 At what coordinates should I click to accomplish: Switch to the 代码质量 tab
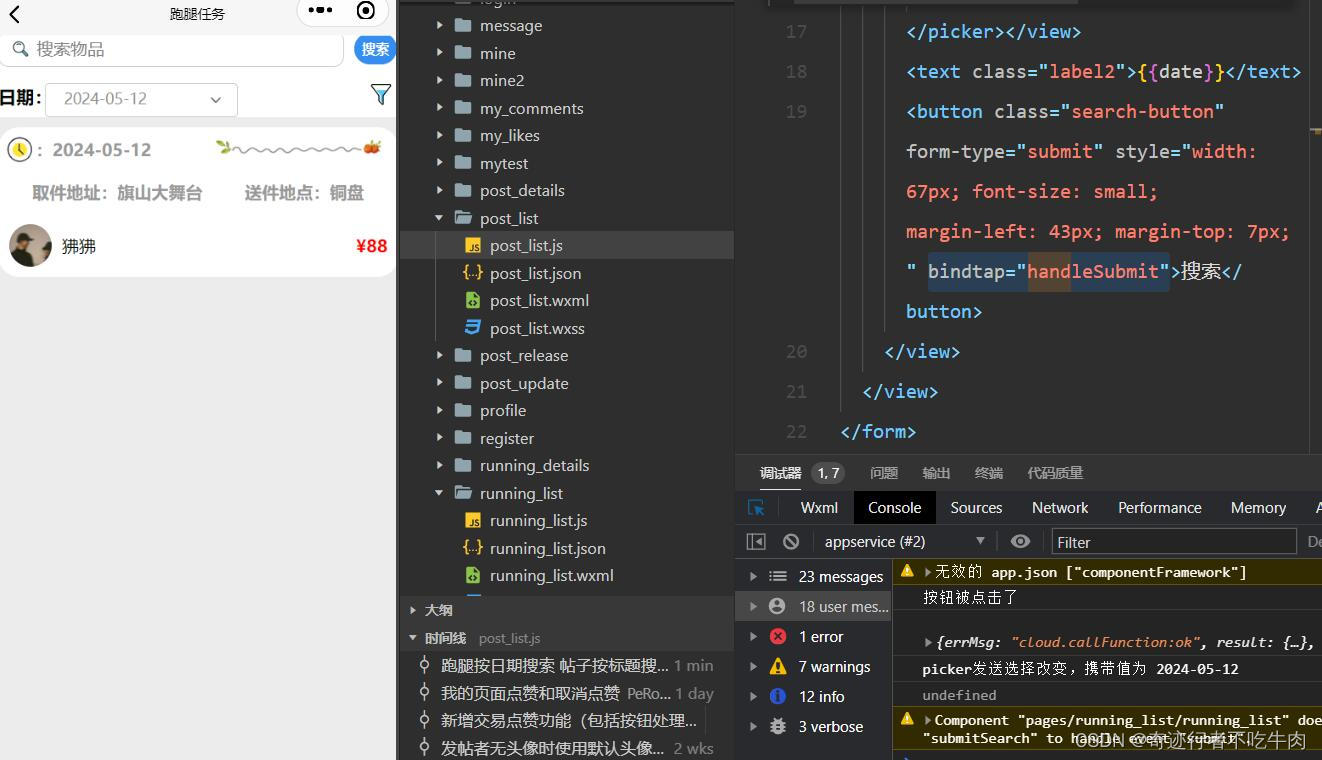tap(1055, 473)
